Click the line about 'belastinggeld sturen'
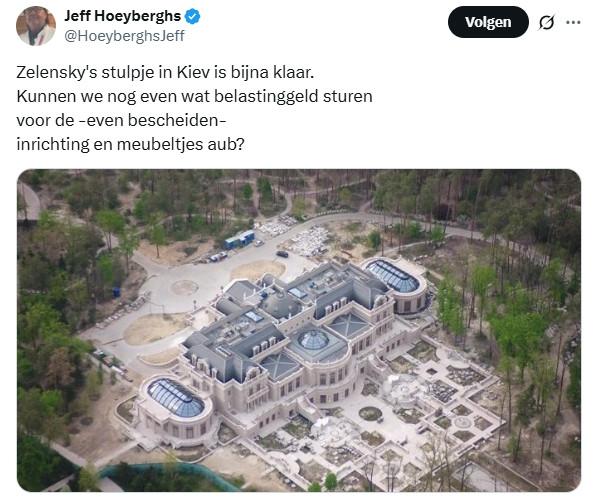 tap(194, 96)
